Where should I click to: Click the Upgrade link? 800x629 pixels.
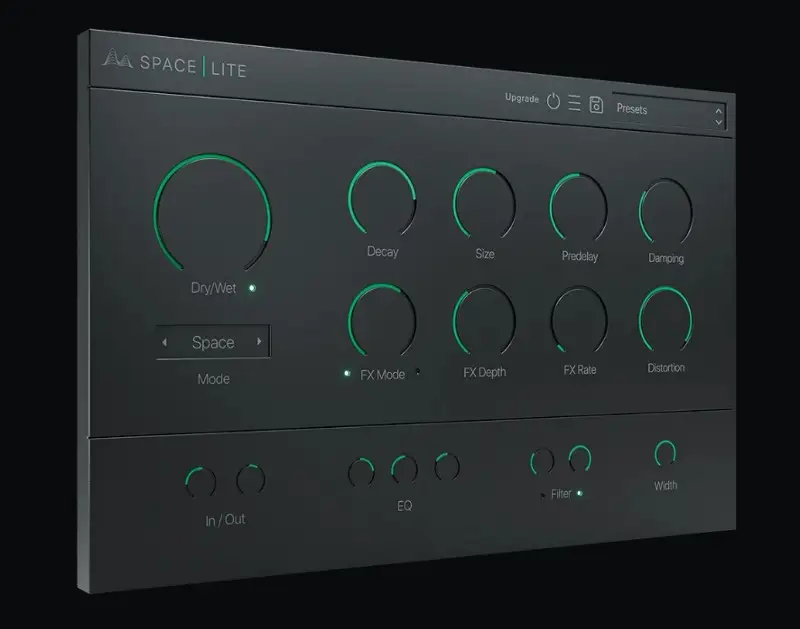point(522,99)
